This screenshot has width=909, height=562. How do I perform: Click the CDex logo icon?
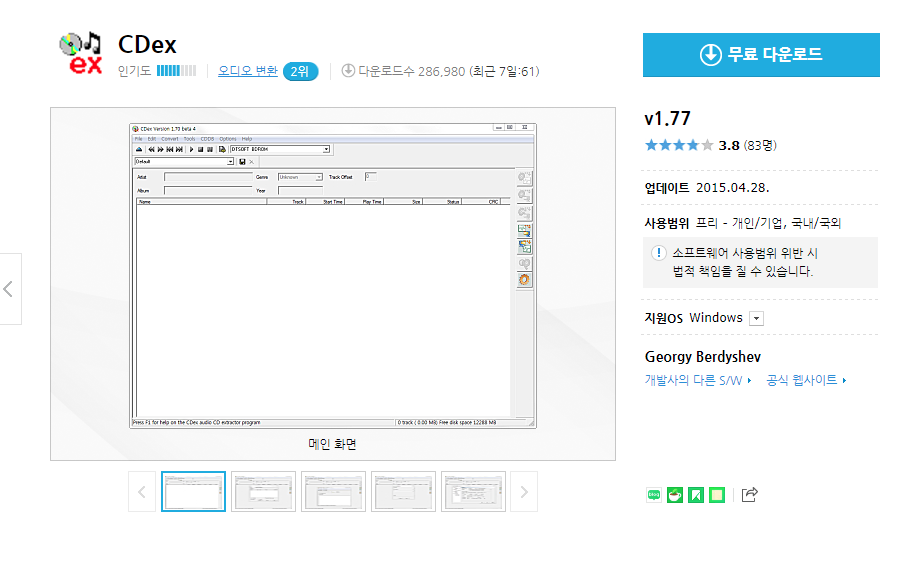click(x=81, y=53)
